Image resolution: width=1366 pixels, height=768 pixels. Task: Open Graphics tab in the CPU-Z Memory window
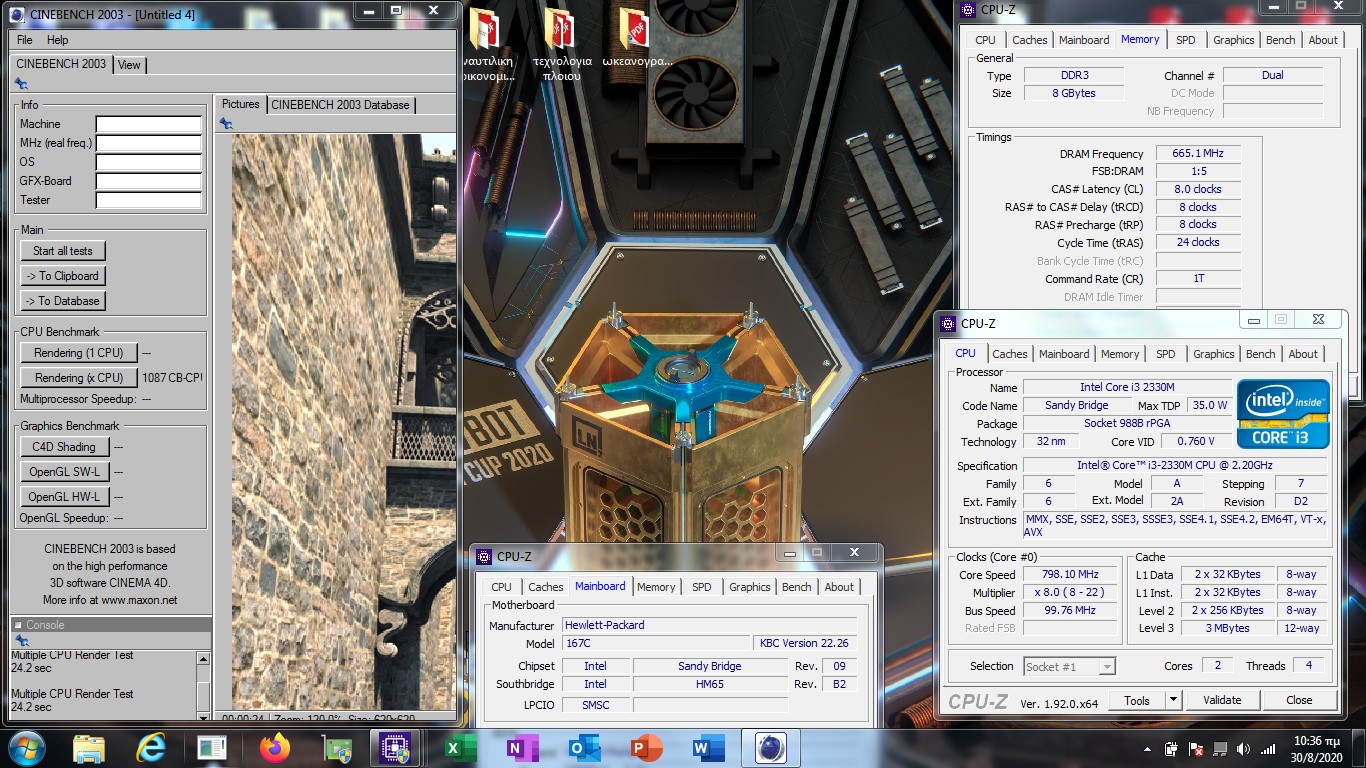[x=1233, y=40]
